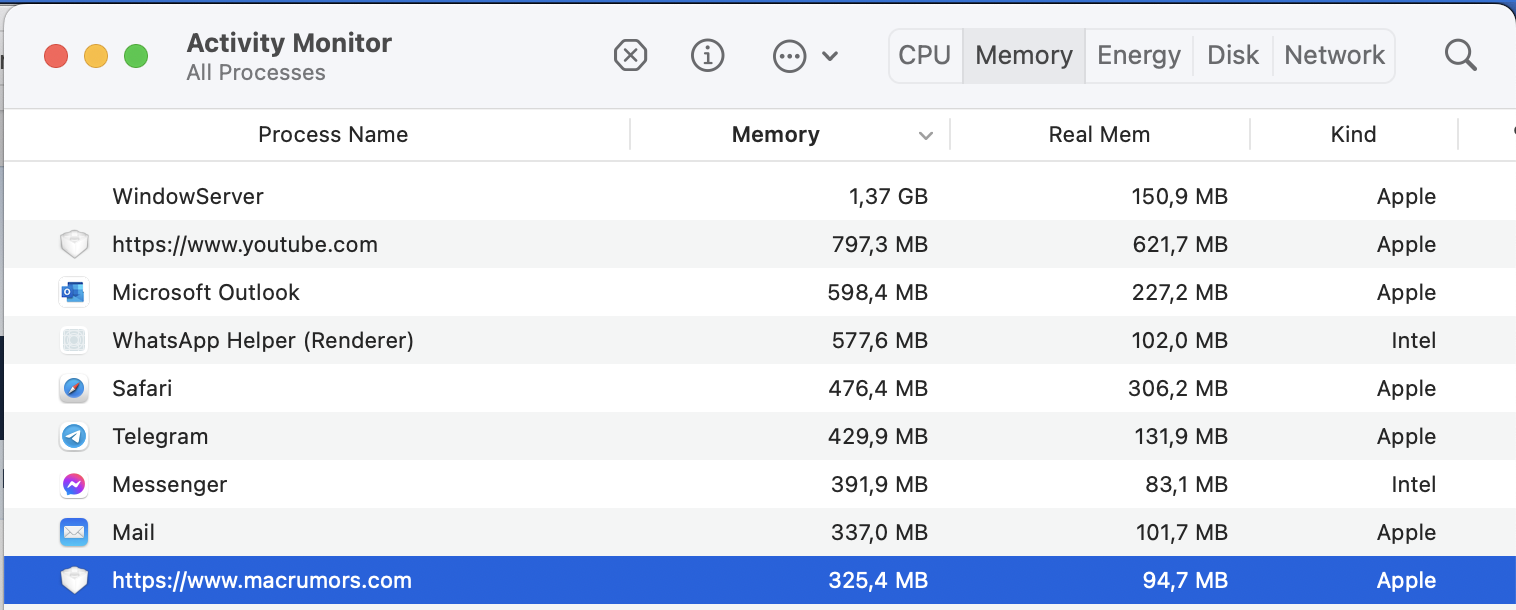The image size is (1516, 610).
Task: Open the process info inspector icon
Action: (708, 56)
